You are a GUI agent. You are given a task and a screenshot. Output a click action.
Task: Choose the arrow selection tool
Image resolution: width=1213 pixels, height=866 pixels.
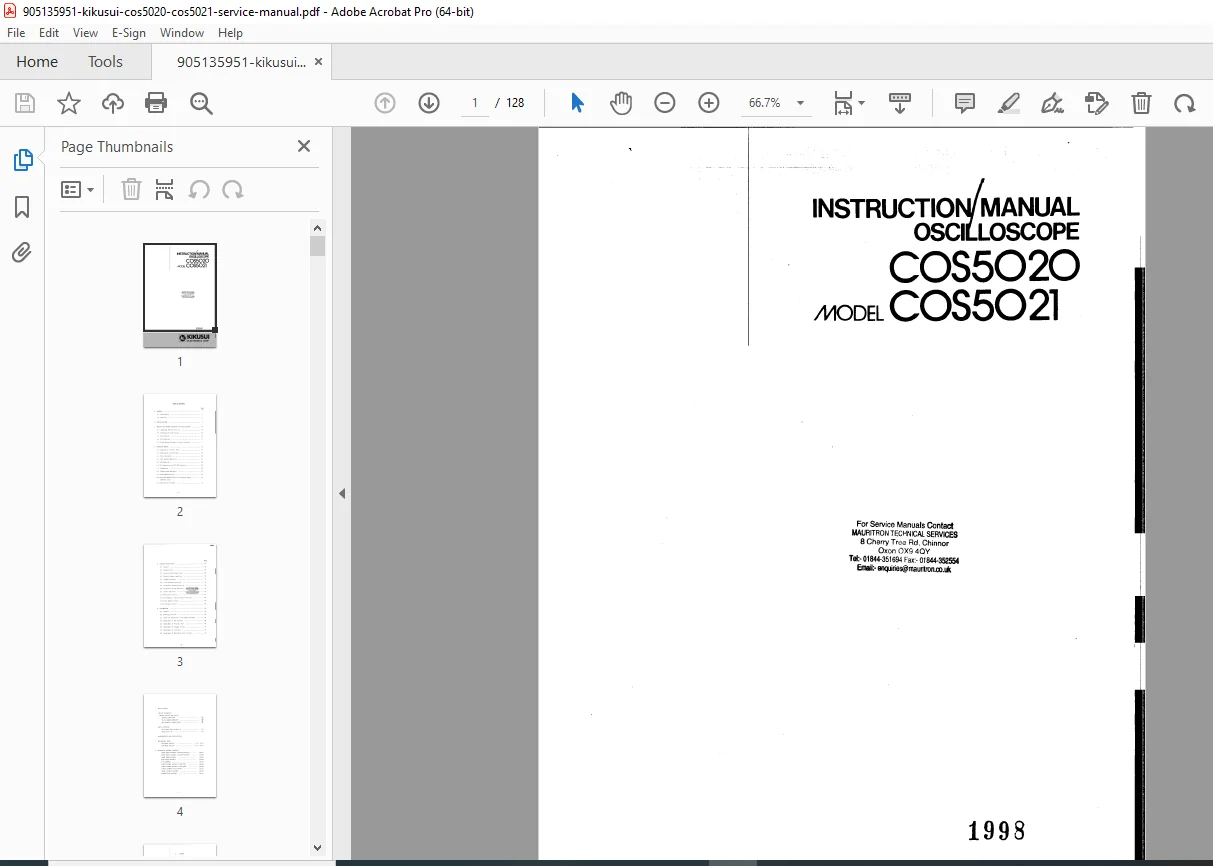pos(577,103)
